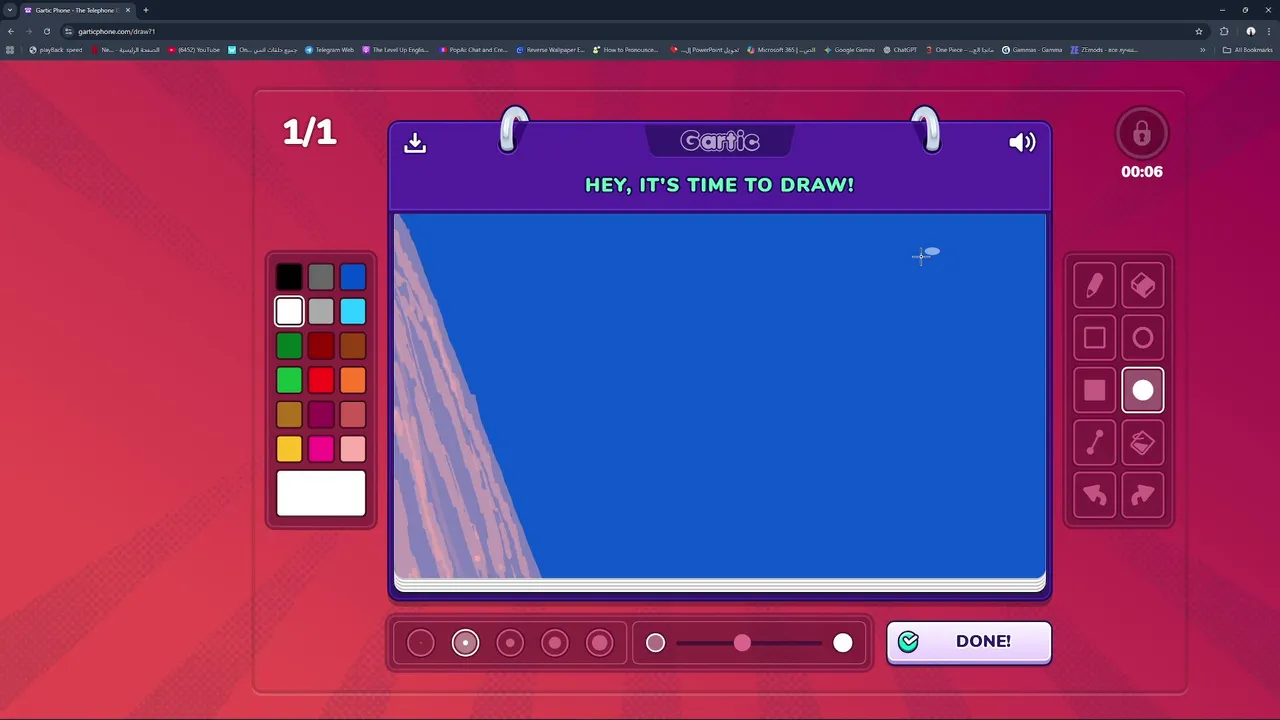Choose the outlined ellipse tool
This screenshot has width=1280, height=720.
[1143, 339]
